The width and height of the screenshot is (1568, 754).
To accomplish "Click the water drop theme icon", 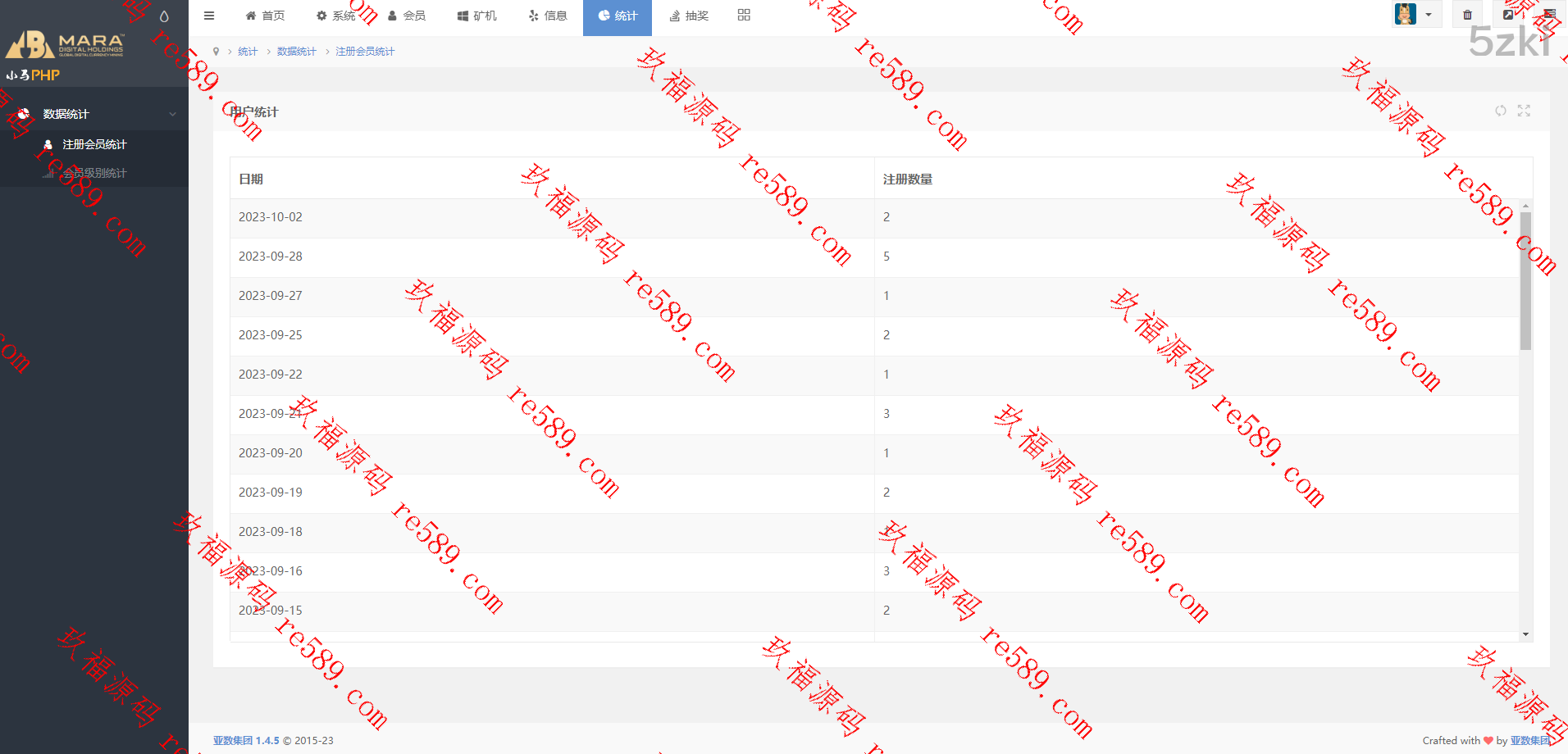I will pyautogui.click(x=164, y=16).
